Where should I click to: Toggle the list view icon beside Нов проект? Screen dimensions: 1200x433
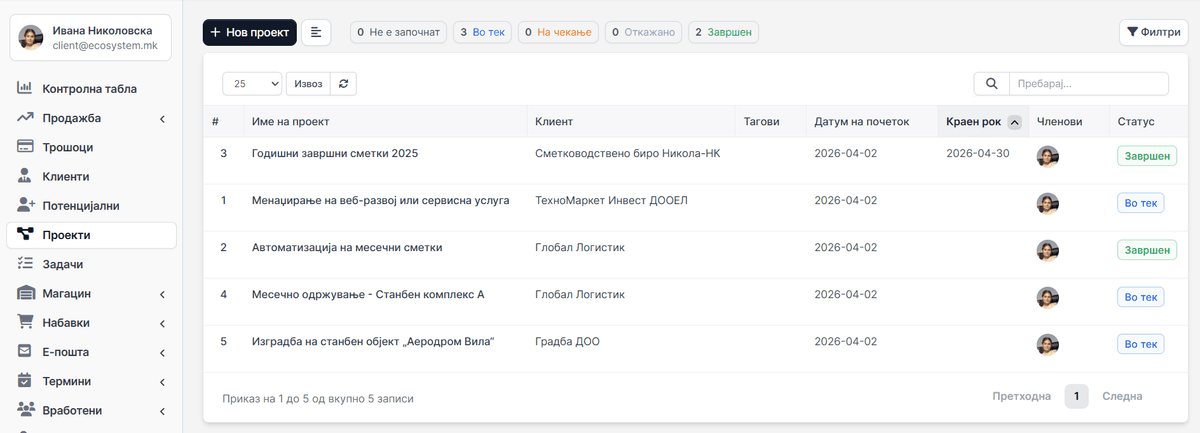316,33
